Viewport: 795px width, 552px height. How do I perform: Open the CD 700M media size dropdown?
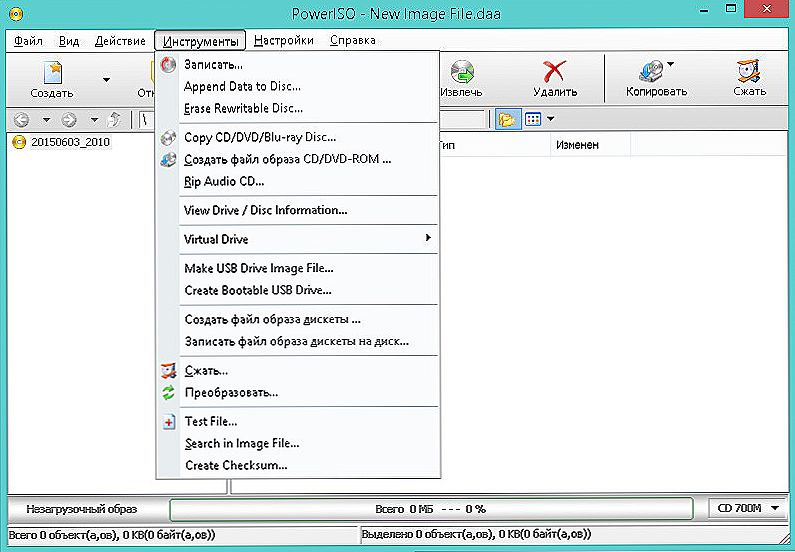pyautogui.click(x=748, y=509)
